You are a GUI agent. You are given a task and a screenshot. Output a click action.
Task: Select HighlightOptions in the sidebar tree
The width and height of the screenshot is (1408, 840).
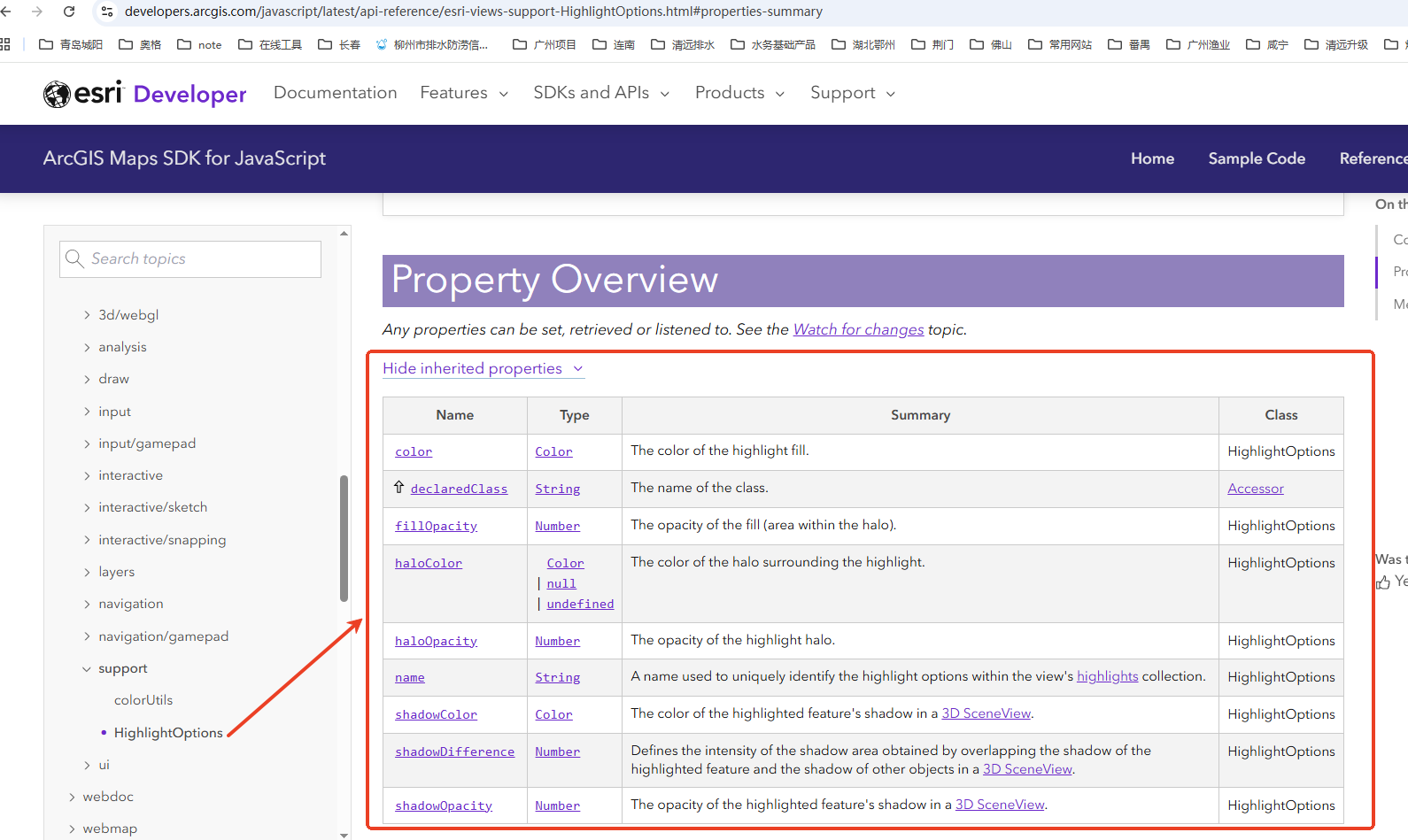tap(168, 733)
